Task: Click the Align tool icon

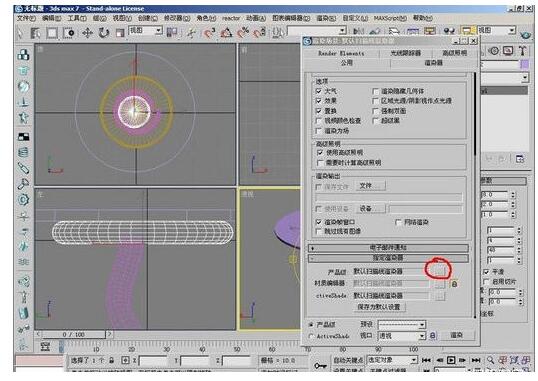Action: pos(374,32)
